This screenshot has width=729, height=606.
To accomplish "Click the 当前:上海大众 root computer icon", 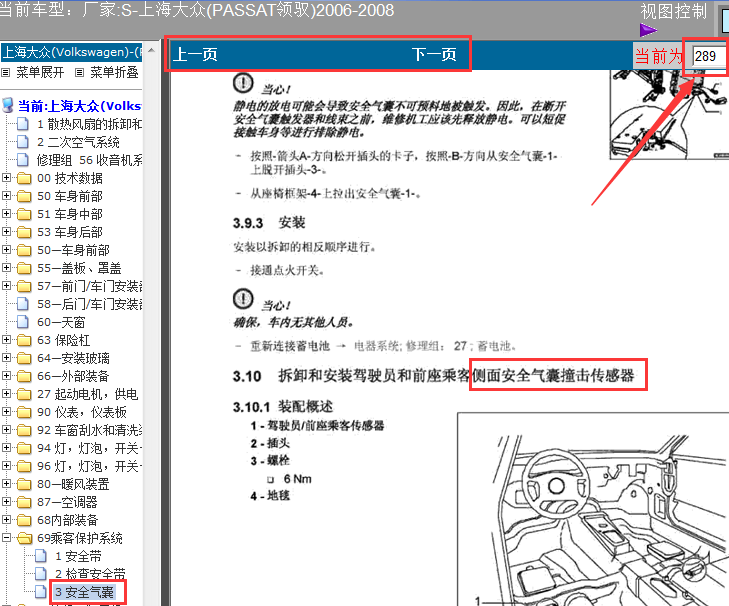I will pyautogui.click(x=8, y=105).
